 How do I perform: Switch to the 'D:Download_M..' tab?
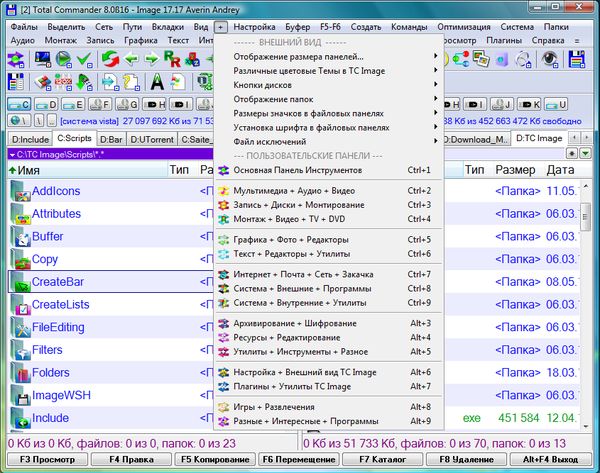(x=477, y=139)
